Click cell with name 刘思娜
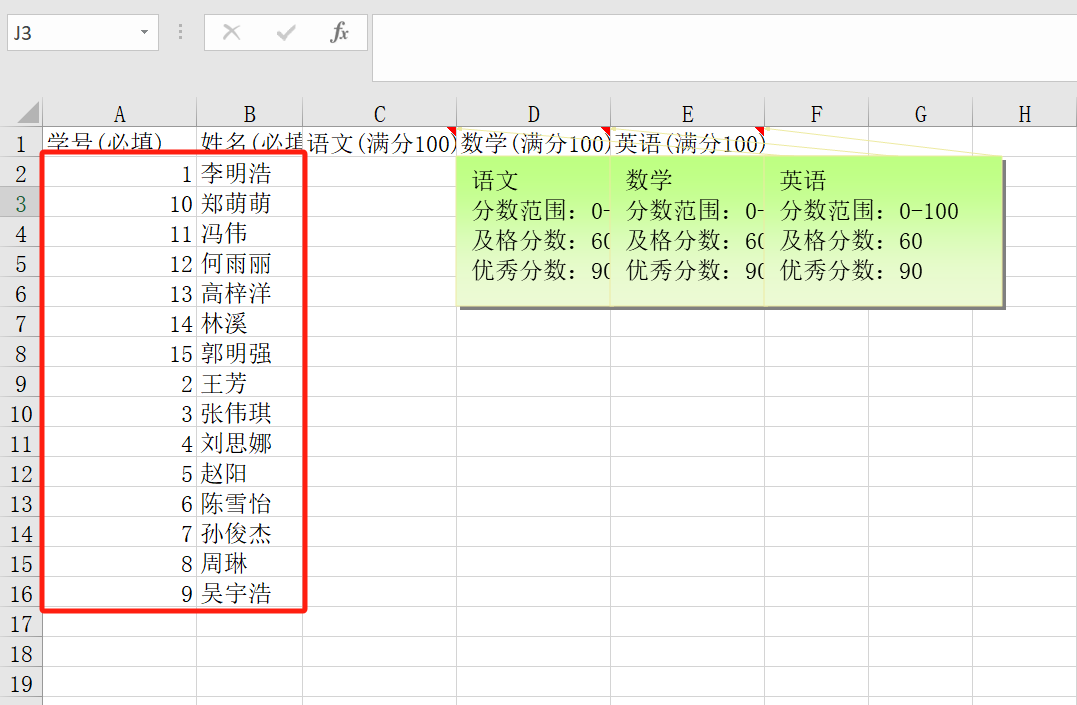 tap(249, 444)
